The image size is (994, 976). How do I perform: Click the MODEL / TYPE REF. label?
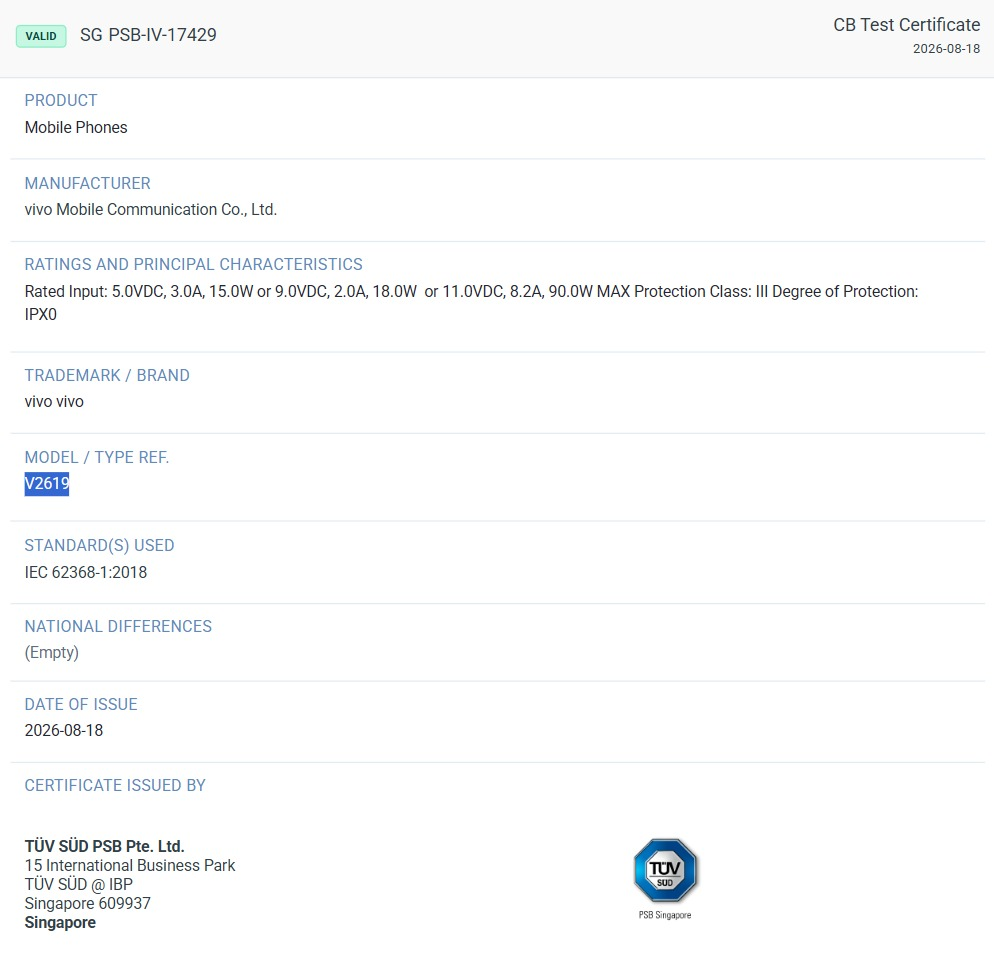pyautogui.click(x=97, y=458)
